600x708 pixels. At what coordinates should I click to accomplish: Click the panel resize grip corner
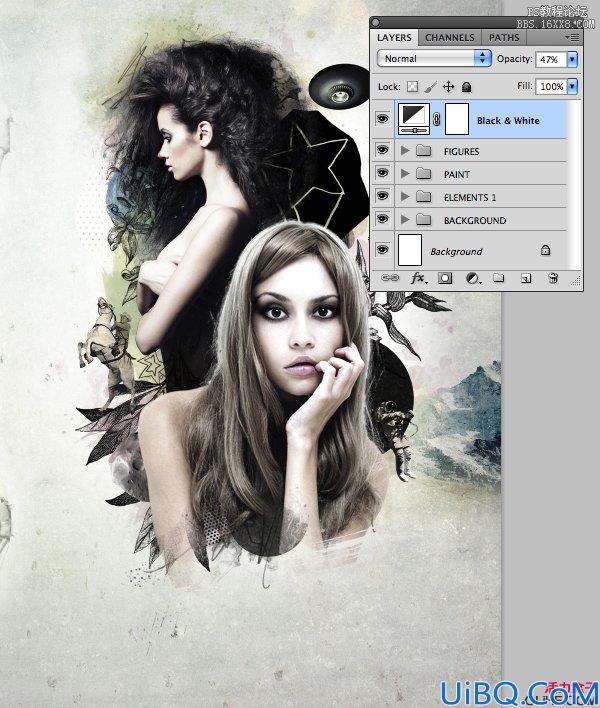pyautogui.click(x=576, y=281)
